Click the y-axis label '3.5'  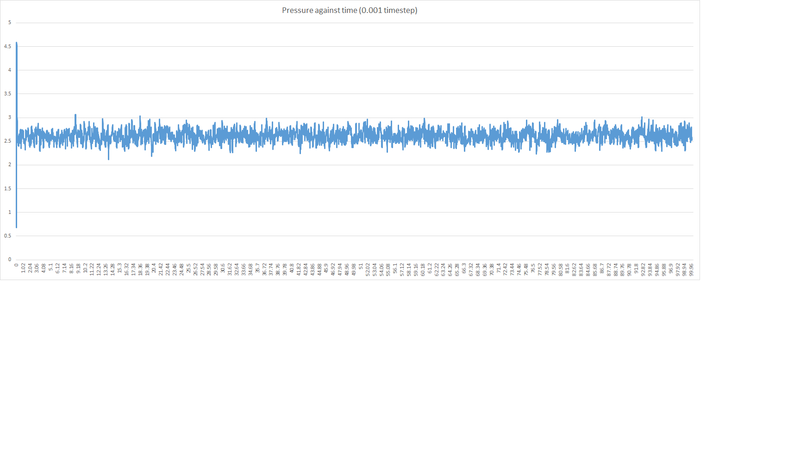coord(8,94)
